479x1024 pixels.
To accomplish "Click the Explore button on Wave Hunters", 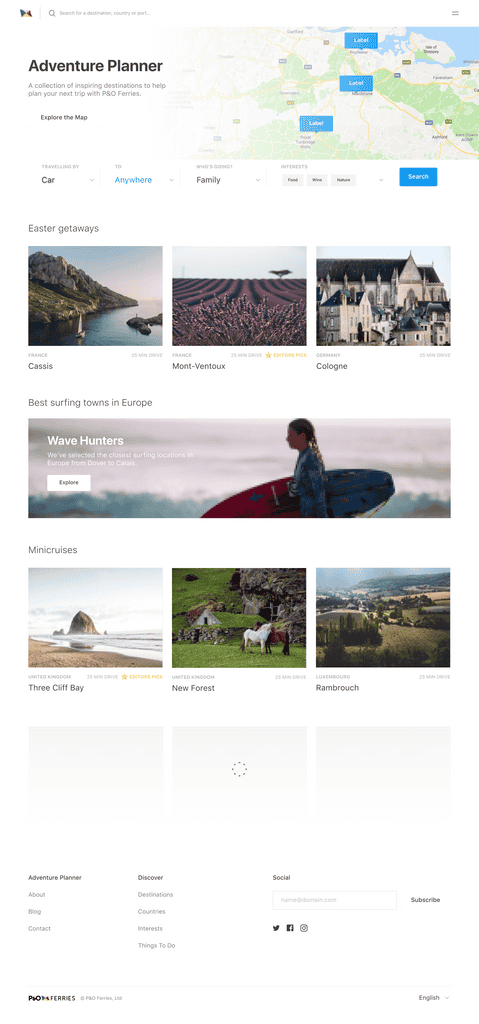I will [x=69, y=483].
